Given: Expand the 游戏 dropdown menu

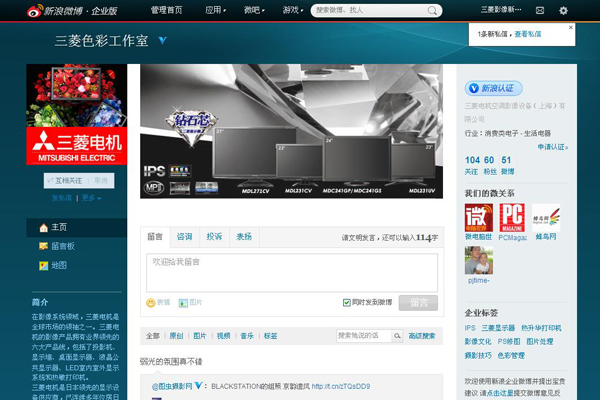Looking at the screenshot, I should 293,10.
